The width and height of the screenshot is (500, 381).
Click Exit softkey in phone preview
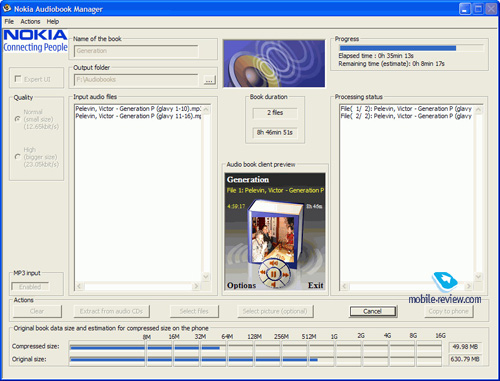coord(315,285)
